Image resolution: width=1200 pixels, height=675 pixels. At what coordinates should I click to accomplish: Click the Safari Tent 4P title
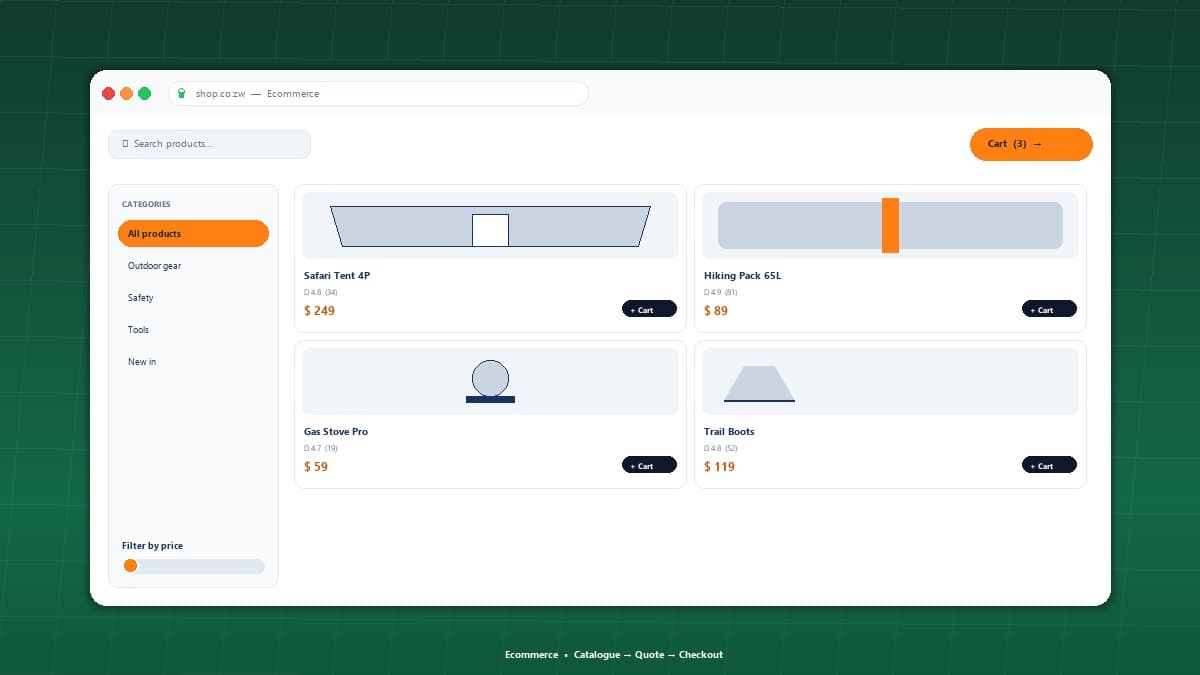click(x=337, y=276)
